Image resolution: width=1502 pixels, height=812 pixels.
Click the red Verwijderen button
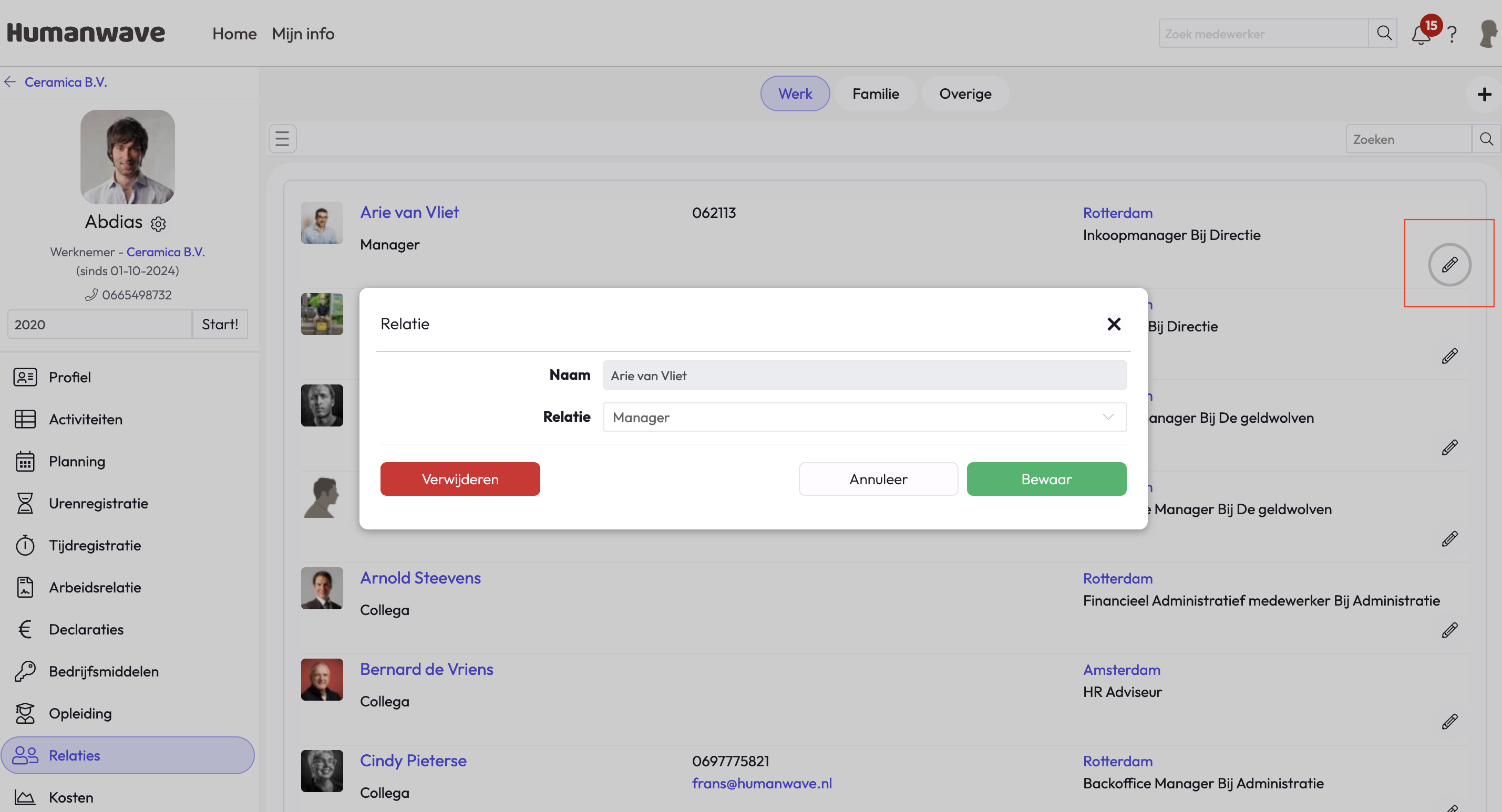[460, 479]
